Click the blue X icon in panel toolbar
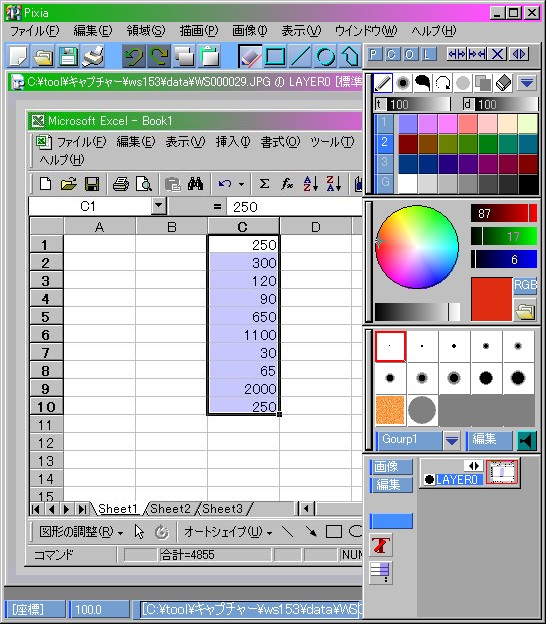Image resolution: width=546 pixels, height=624 pixels. pyautogui.click(x=497, y=54)
